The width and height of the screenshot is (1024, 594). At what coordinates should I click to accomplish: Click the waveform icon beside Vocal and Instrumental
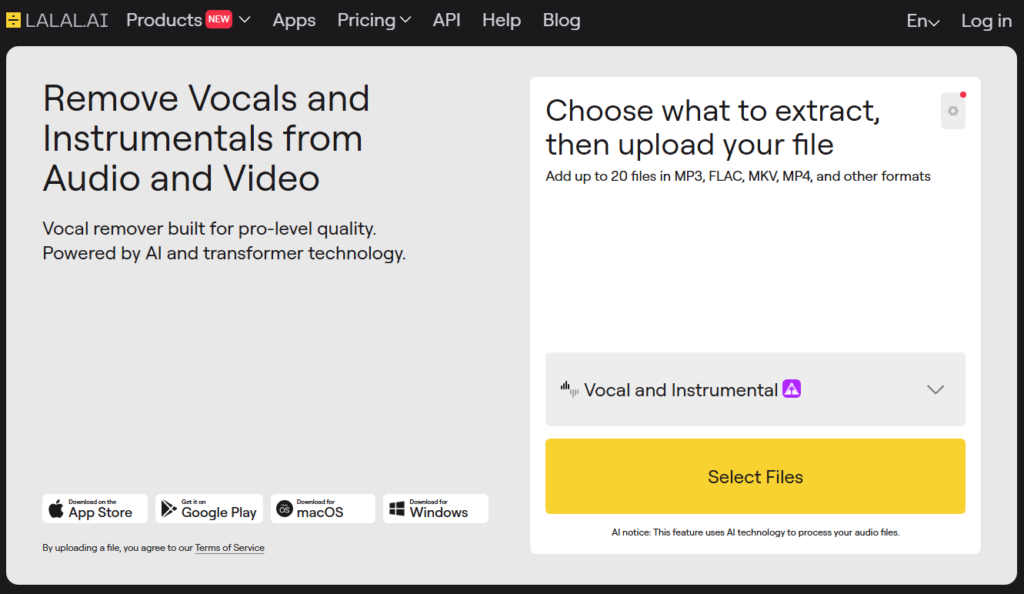(x=569, y=390)
